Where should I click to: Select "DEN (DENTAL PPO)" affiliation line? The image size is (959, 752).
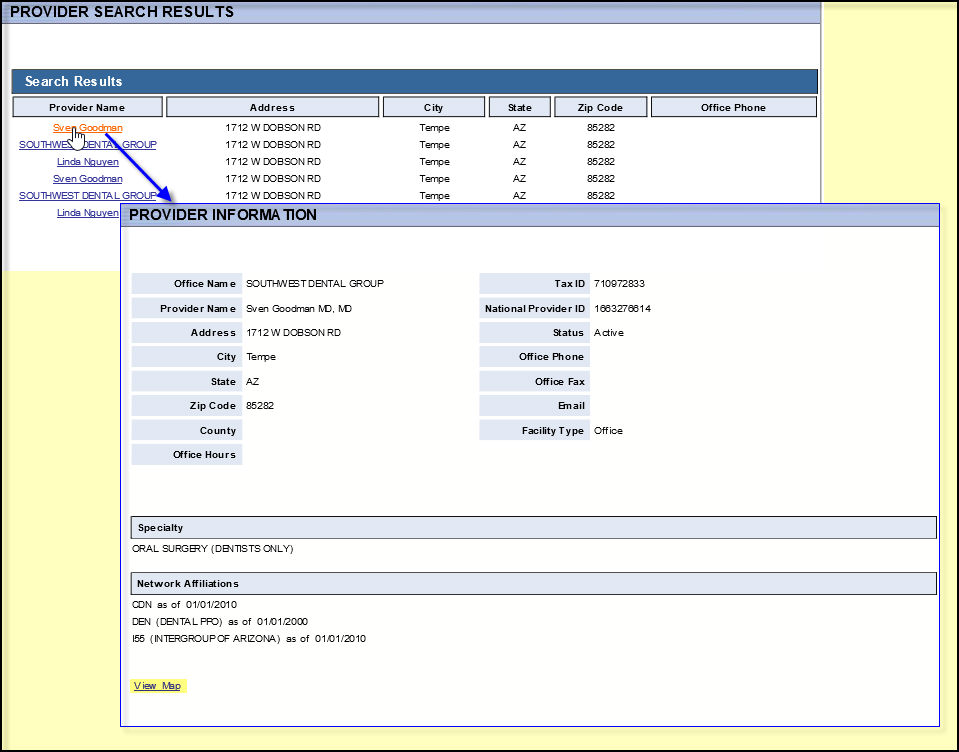coord(220,622)
